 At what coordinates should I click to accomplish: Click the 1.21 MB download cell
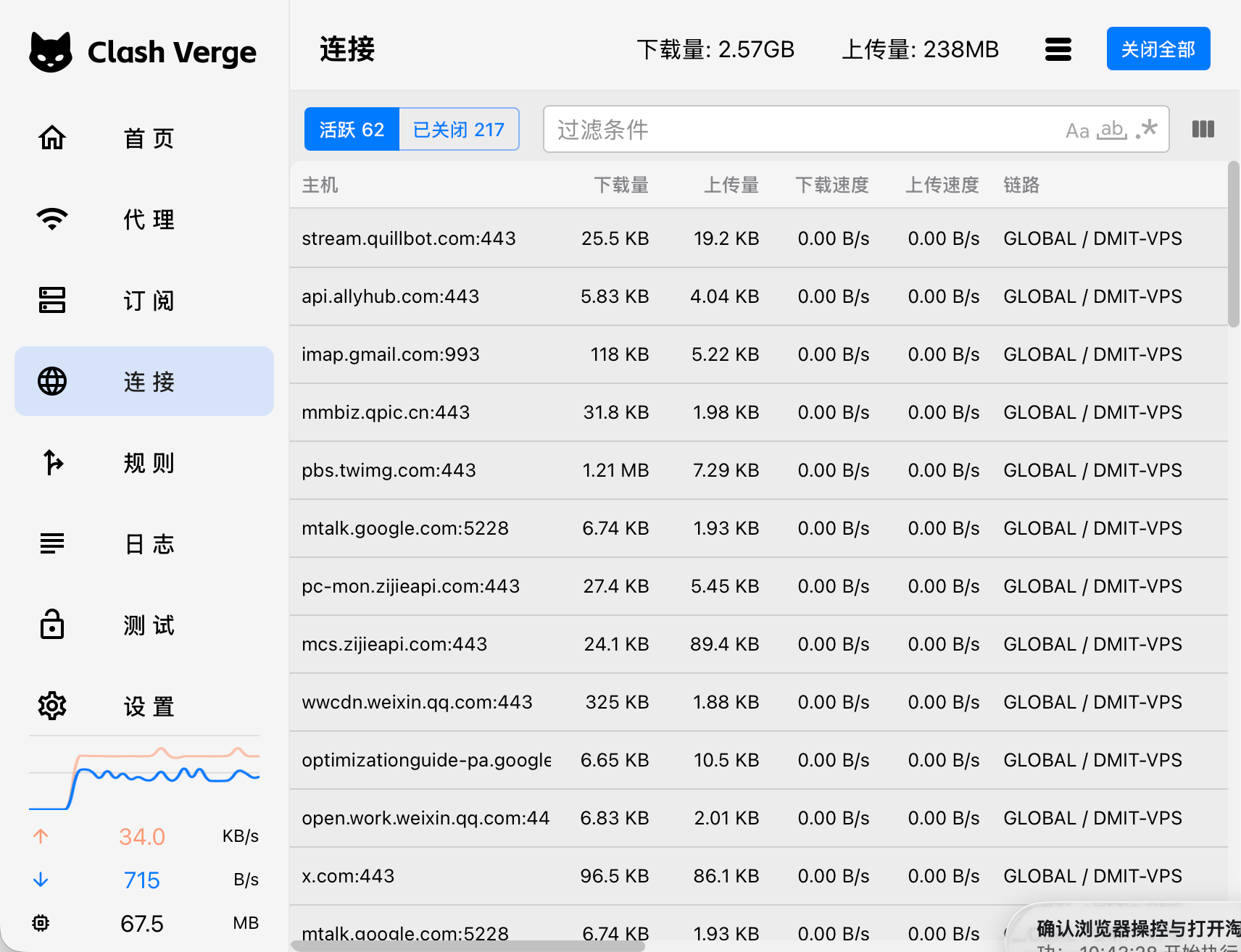pyautogui.click(x=615, y=470)
